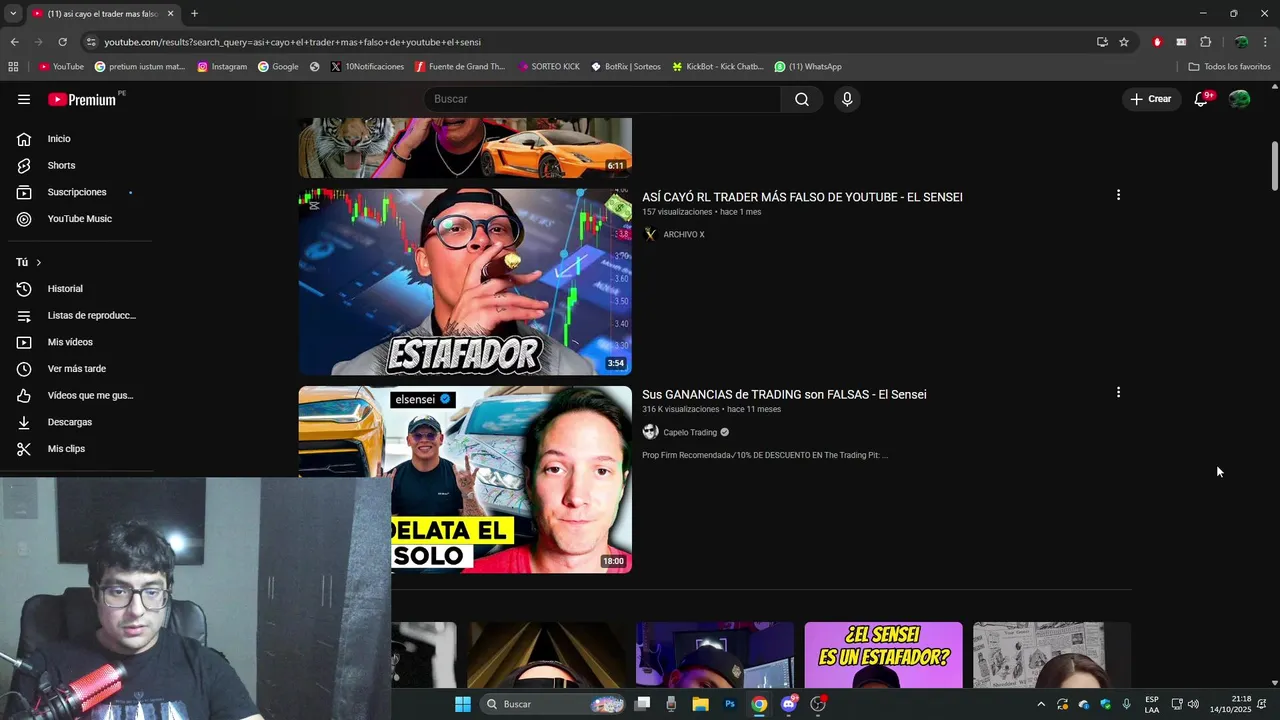Open the SORTEO KICK bookmark

(x=549, y=67)
